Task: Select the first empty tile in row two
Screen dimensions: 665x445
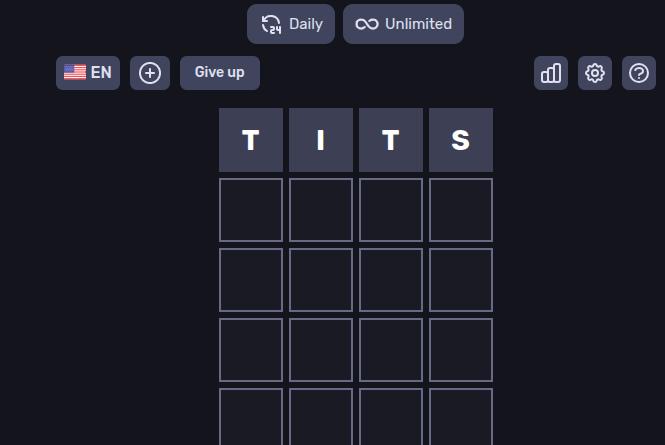Action: (x=251, y=210)
